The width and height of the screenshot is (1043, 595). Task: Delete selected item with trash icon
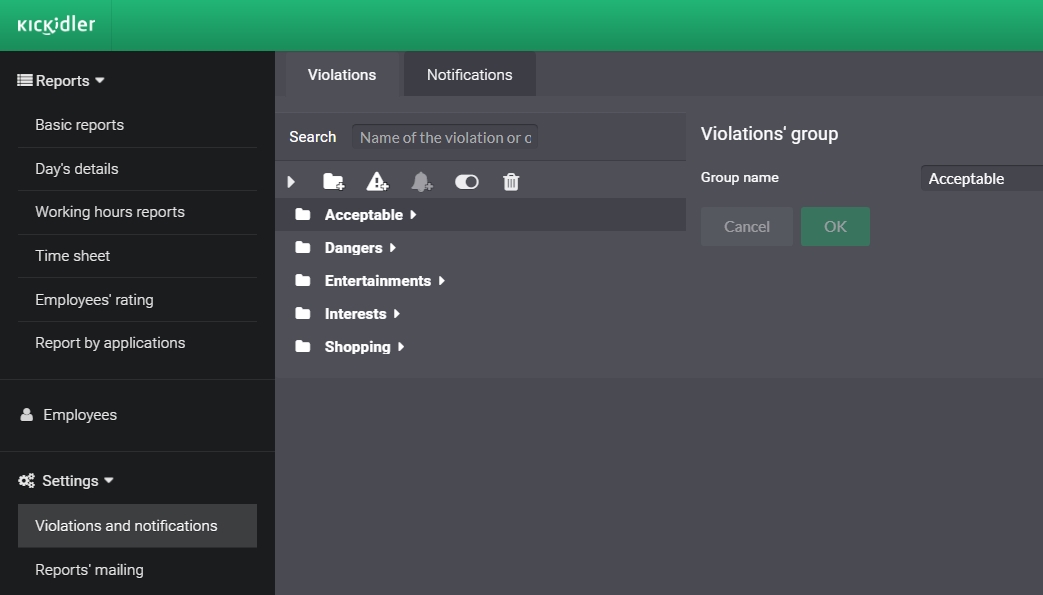[x=511, y=181]
